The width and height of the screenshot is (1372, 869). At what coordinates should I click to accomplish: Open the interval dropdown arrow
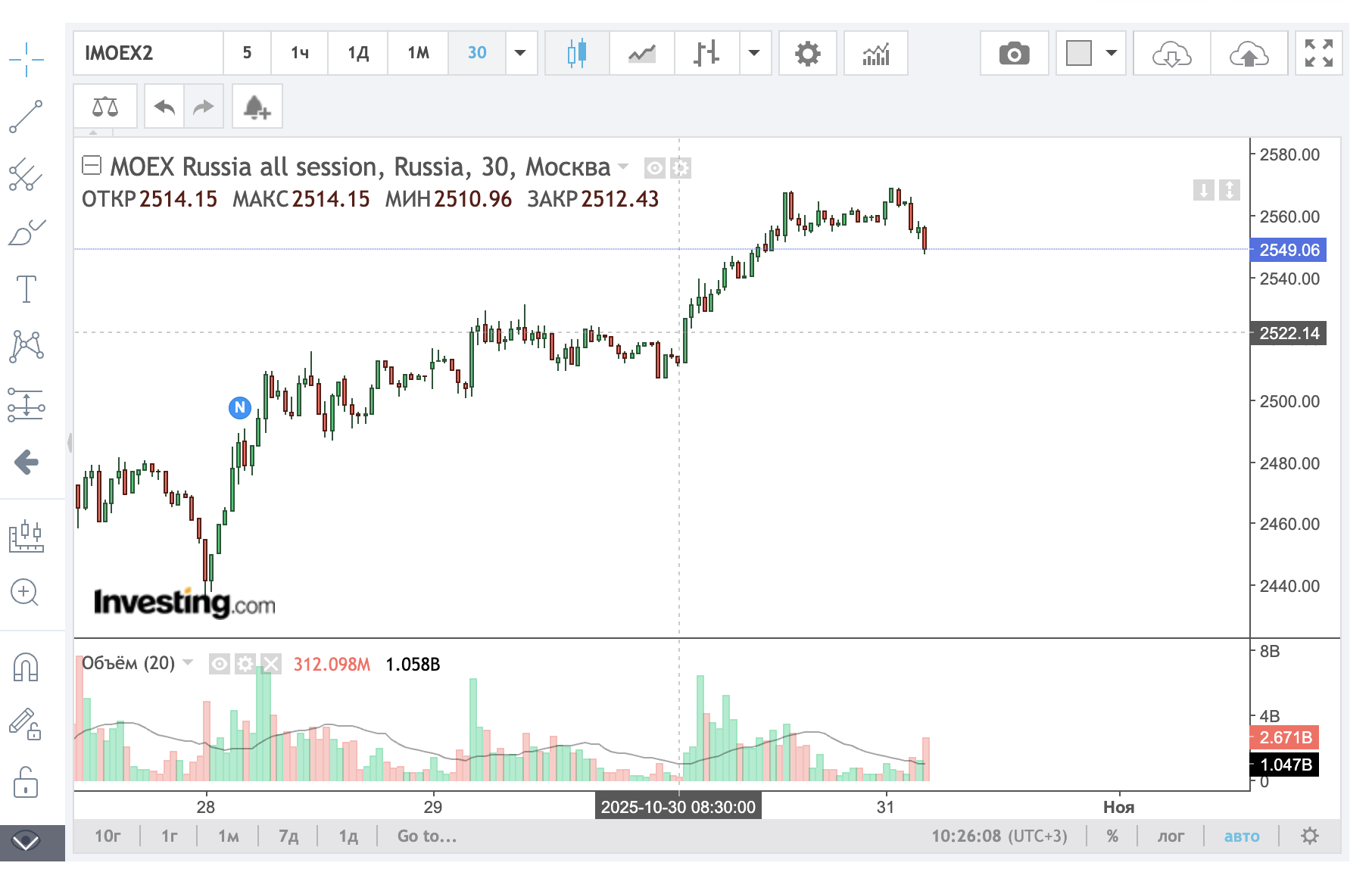click(521, 53)
